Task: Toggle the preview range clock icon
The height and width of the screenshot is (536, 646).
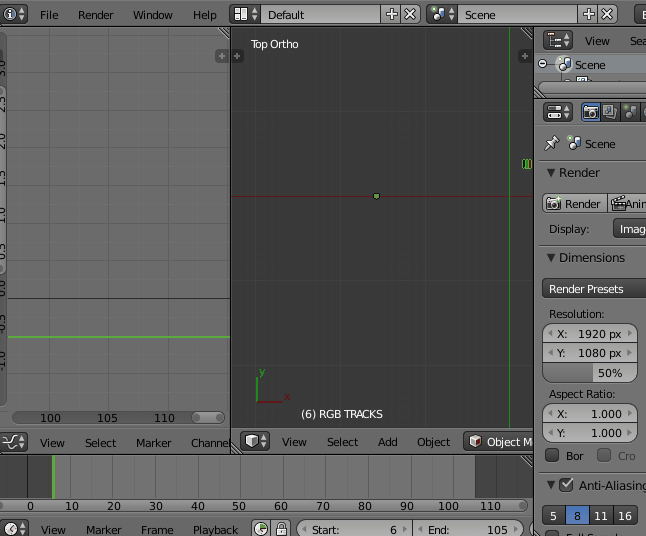Action: point(261,529)
